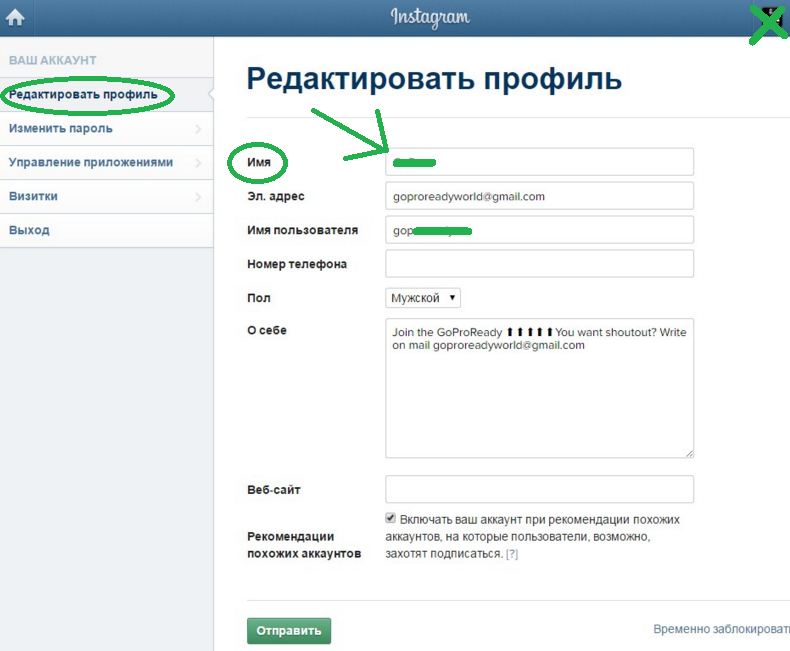Expand the chevron next to Управление приложениями
Screen dimensions: 790x651
tap(198, 163)
